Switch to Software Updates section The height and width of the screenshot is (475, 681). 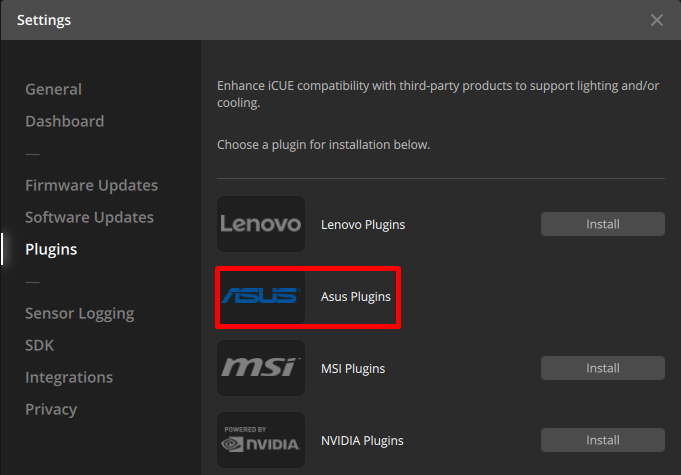89,217
